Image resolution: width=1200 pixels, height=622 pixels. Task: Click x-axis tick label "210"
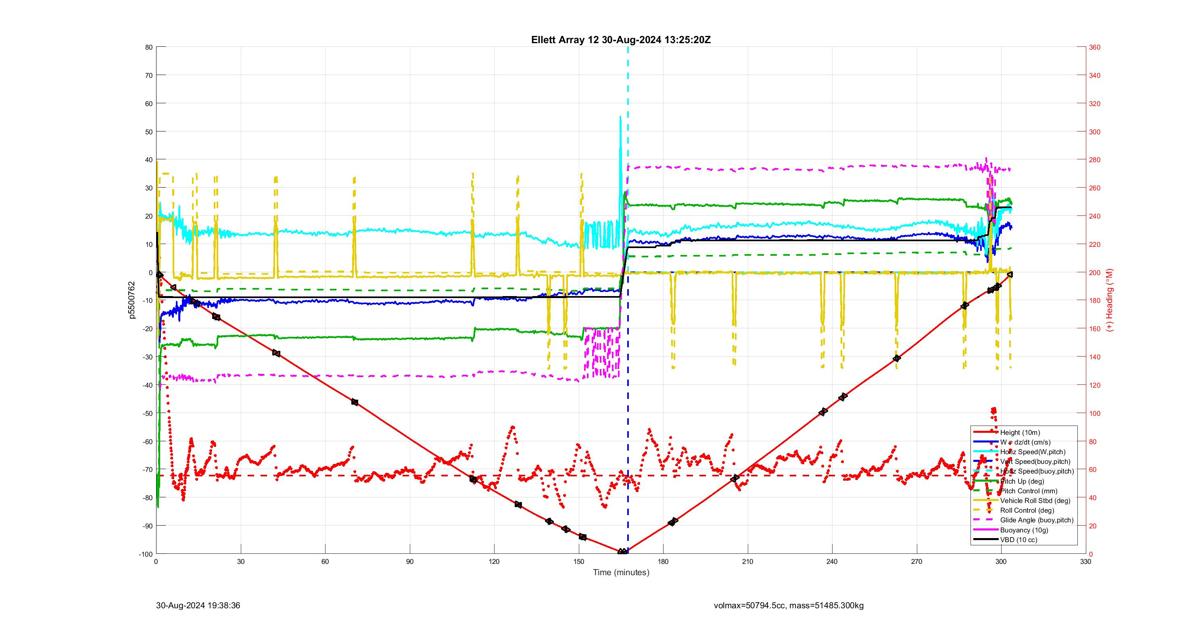pos(748,562)
